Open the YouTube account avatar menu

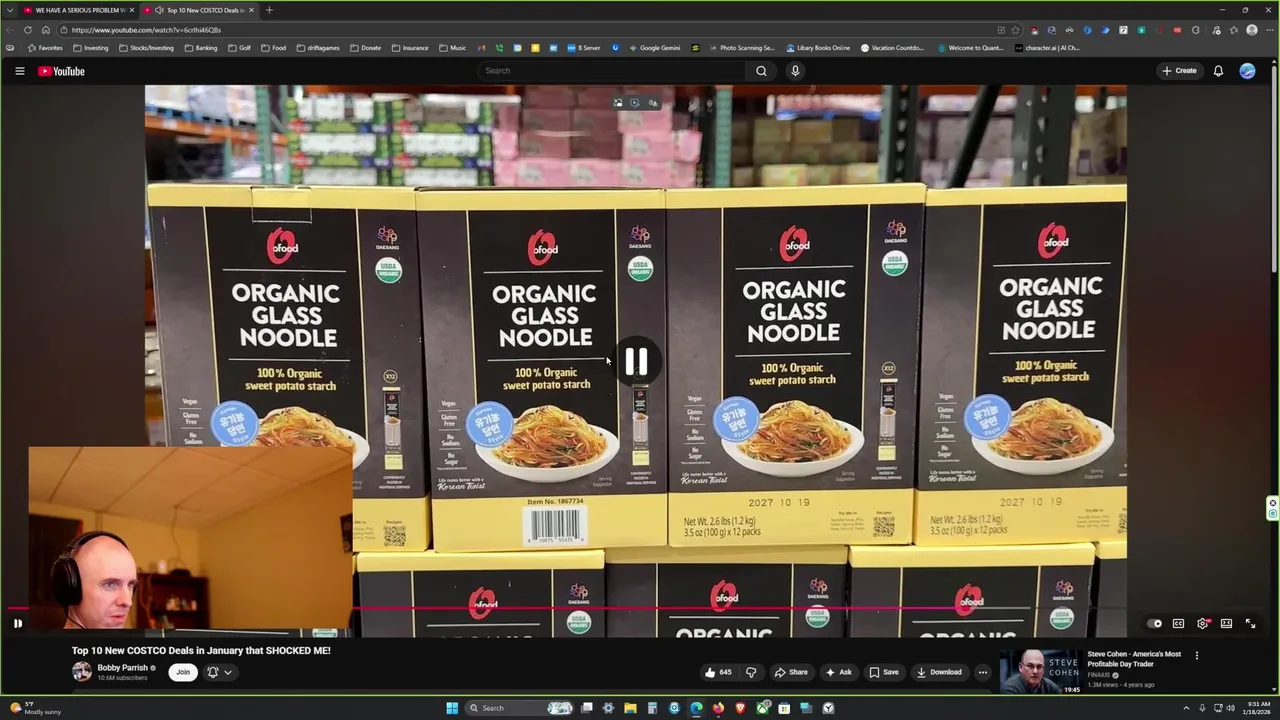coord(1247,71)
